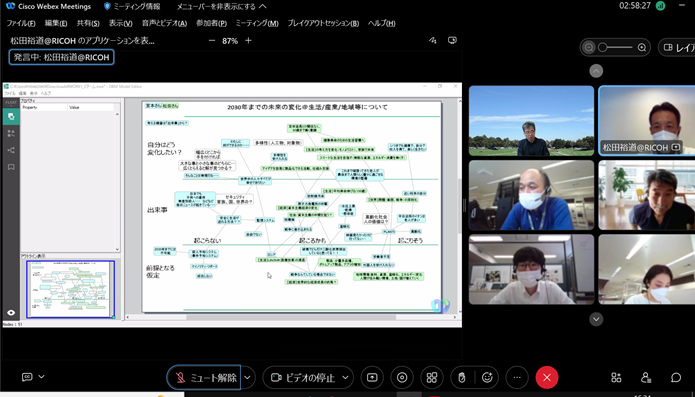Open the recording button
The image size is (695, 397).
coord(402,378)
